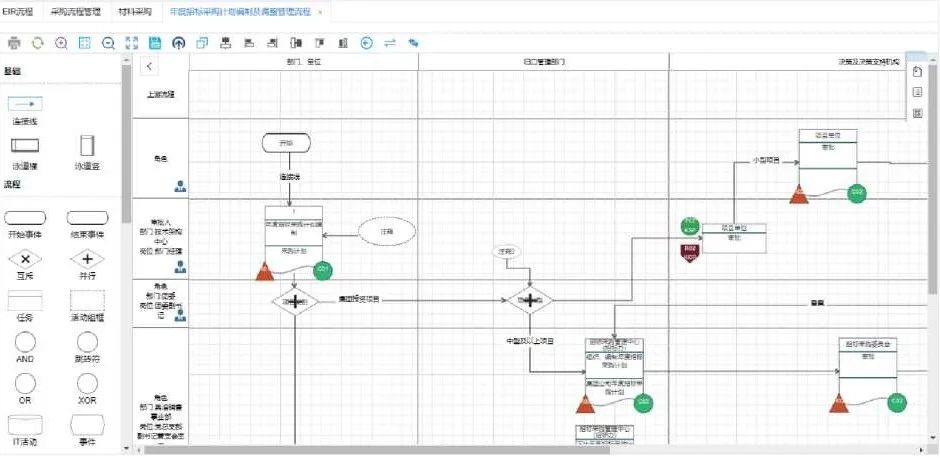Screen dimensions: 940x458
Task: Select the XOR circle shape
Action: pyautogui.click(x=88, y=383)
